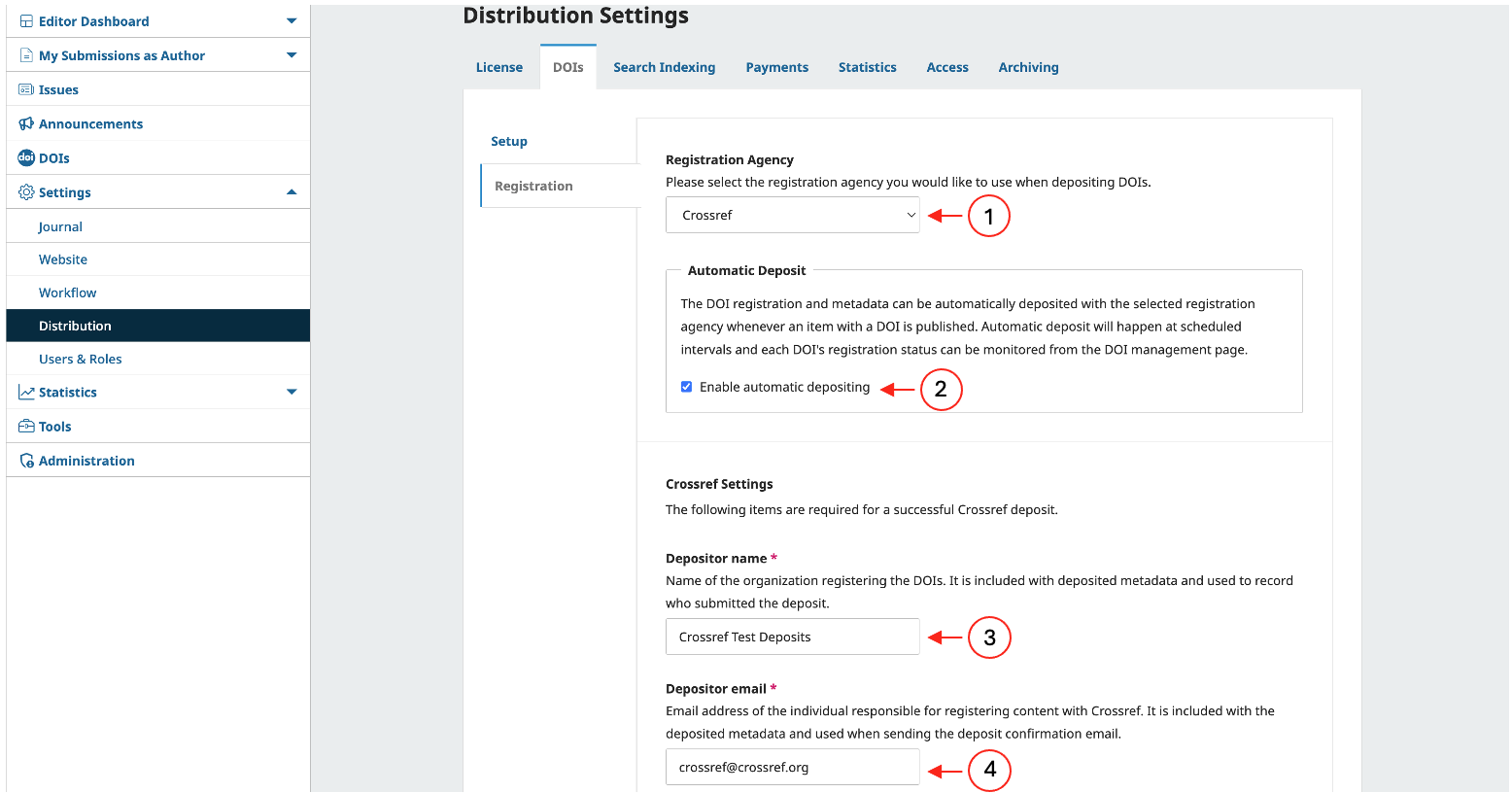The height and width of the screenshot is (793, 1512).
Task: Open the Registration Agency Crossref dropdown
Action: [792, 215]
